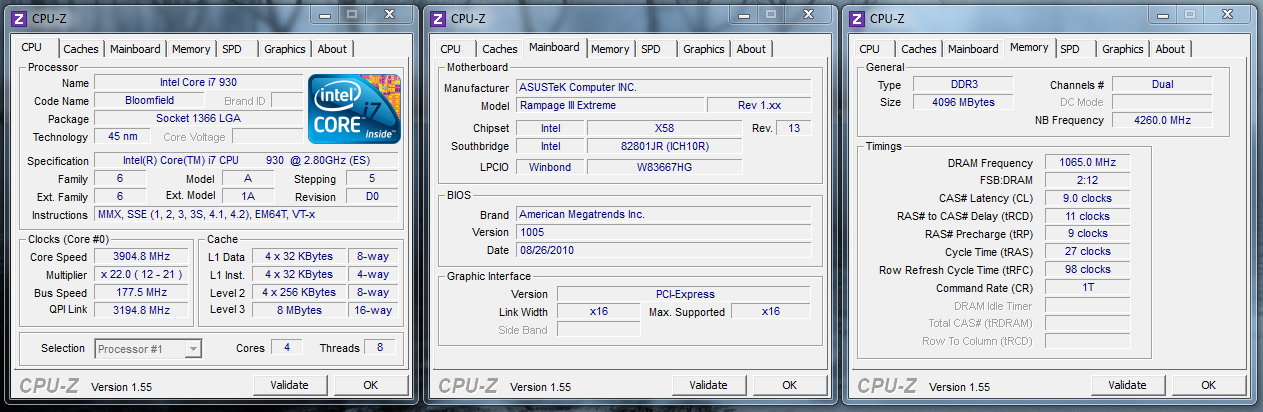Viewport: 1263px width, 412px height.
Task: Select CPU tab in the Memory window
Action: (870, 49)
